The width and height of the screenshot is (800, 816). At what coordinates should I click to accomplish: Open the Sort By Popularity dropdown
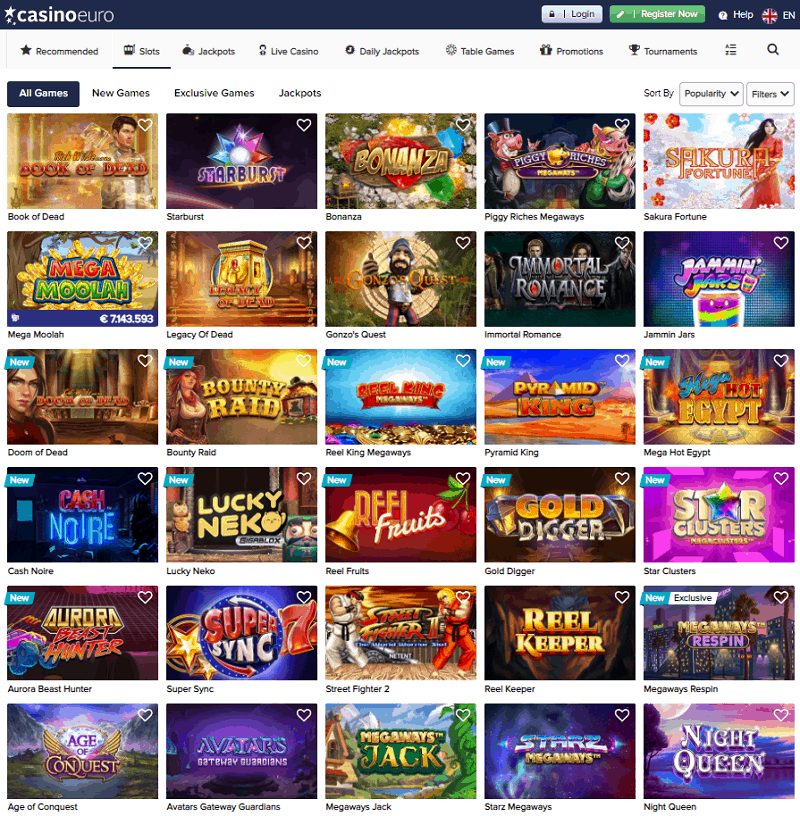711,94
